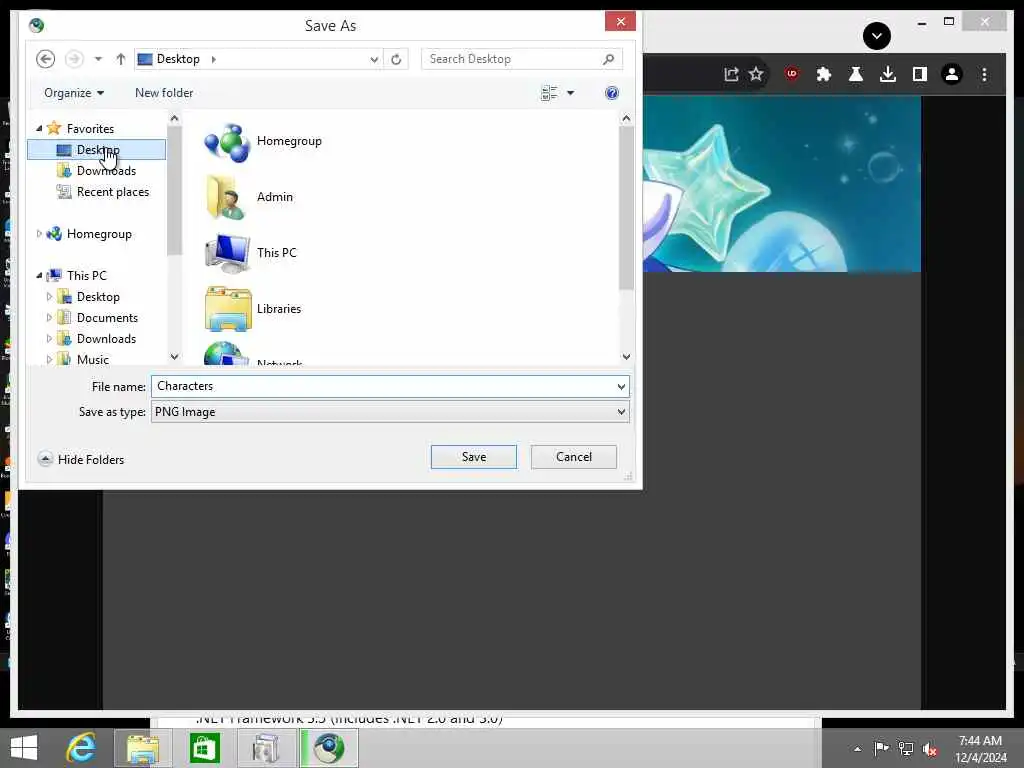Bookmark page with star icon
The height and width of the screenshot is (768, 1024).
(756, 74)
